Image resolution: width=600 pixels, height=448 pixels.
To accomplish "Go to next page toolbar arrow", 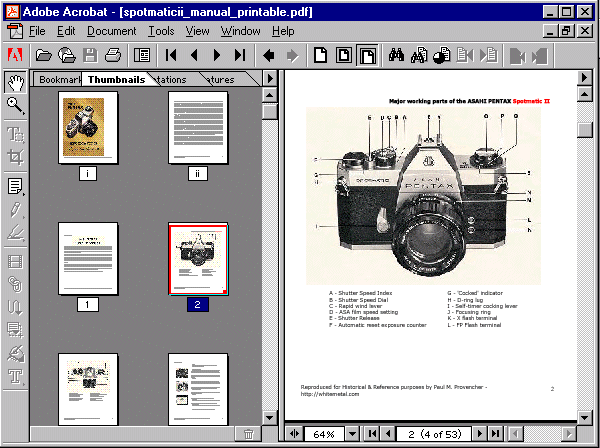I will pyautogui.click(x=217, y=56).
